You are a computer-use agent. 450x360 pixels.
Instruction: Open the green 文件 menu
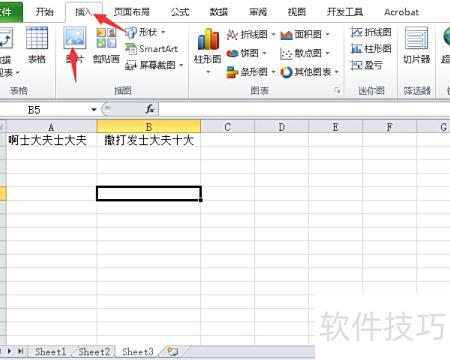(10, 12)
